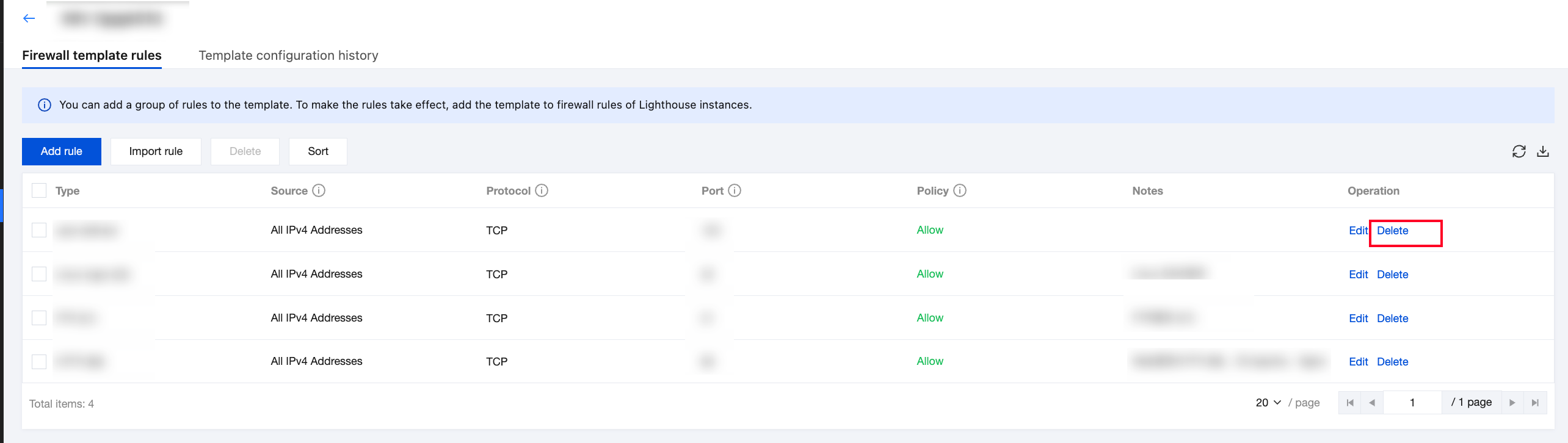Open the 20 per page dropdown

pos(1268,403)
